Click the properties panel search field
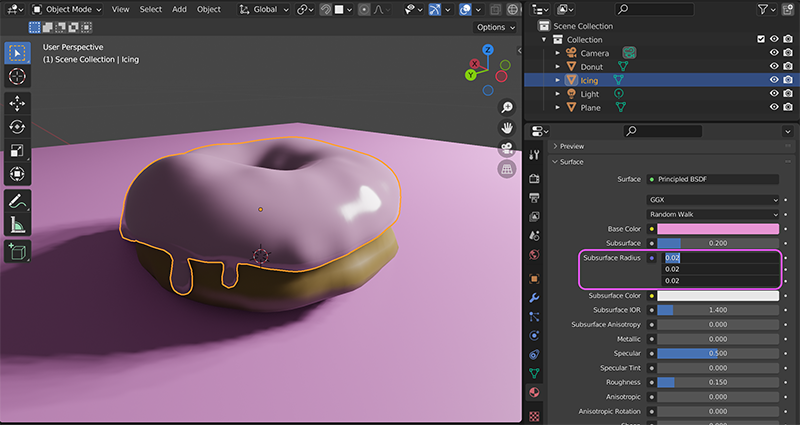 [x=662, y=131]
